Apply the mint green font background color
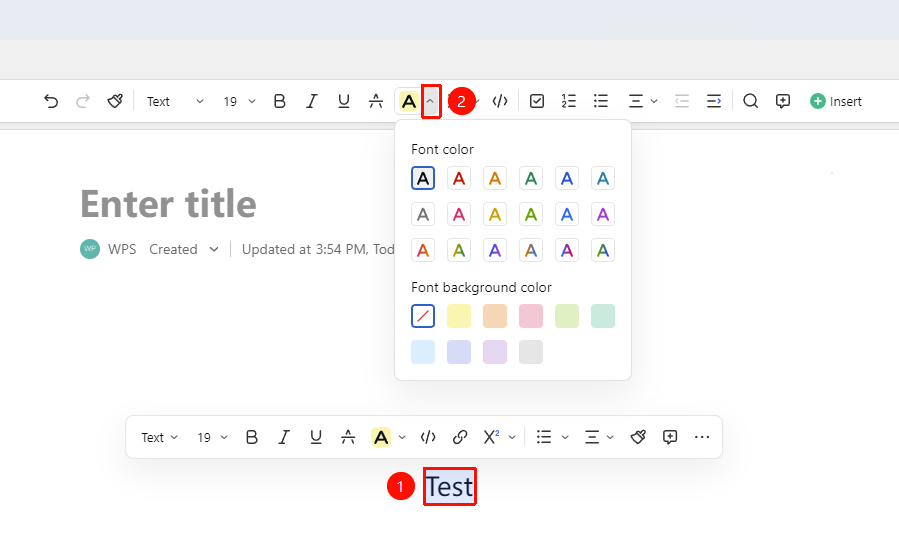Viewport: 899px width, 556px height. 603,316
